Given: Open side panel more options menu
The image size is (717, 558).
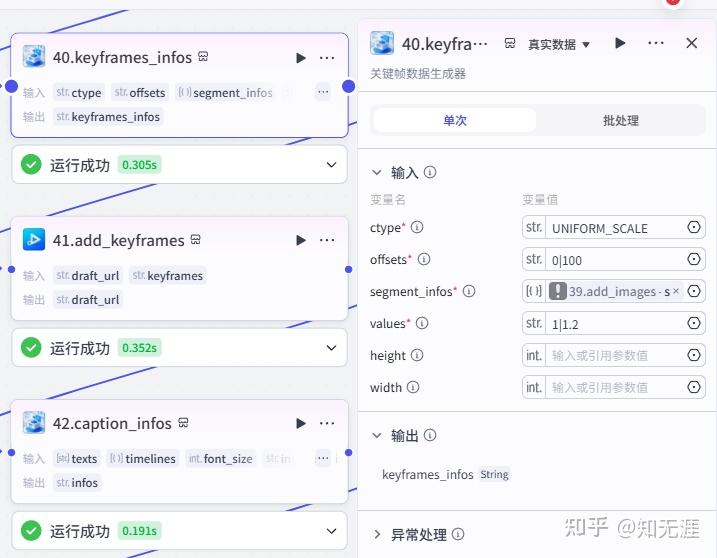Looking at the screenshot, I should pos(656,43).
